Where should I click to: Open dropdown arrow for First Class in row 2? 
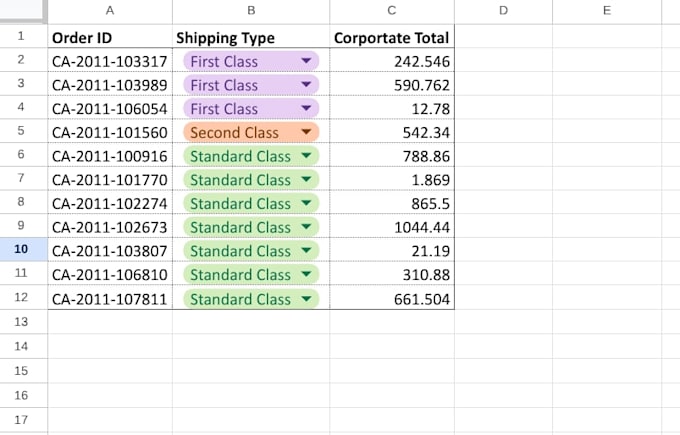click(306, 61)
